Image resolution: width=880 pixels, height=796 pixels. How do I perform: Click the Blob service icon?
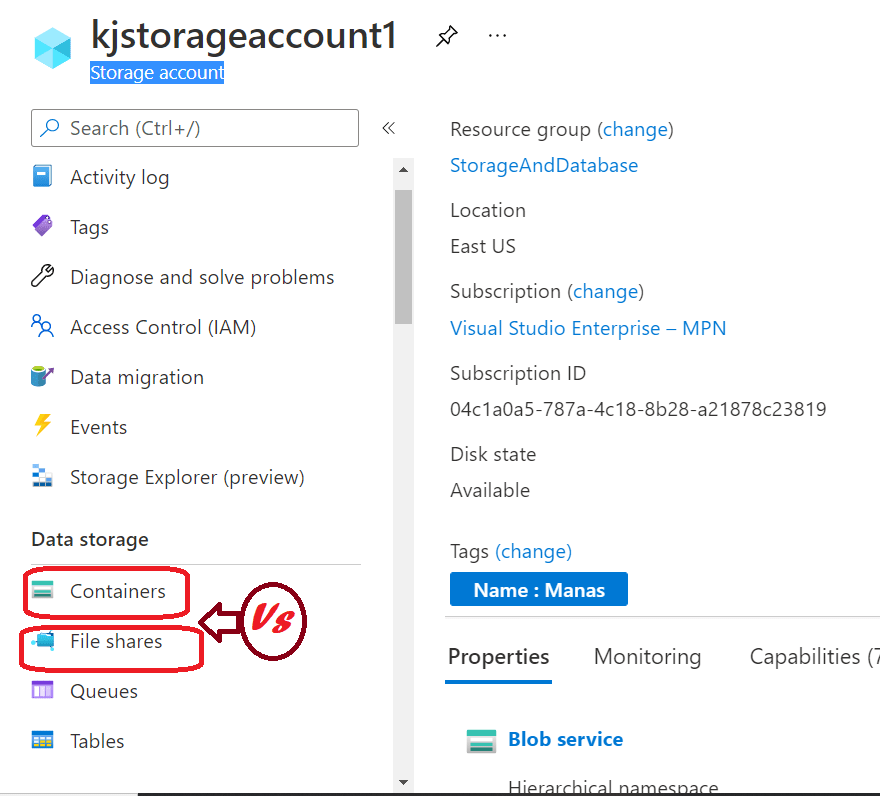click(482, 740)
